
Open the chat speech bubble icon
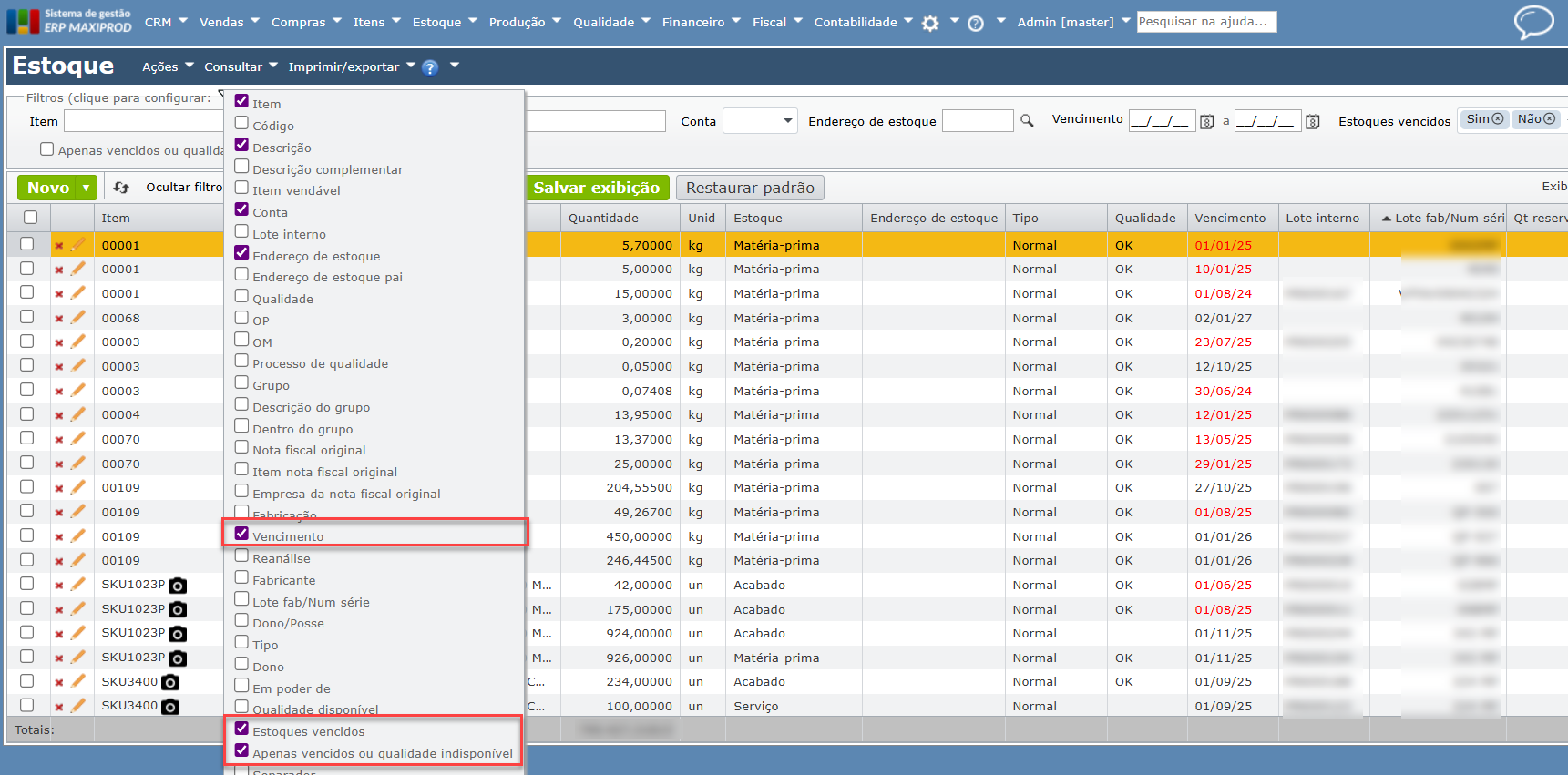coord(1533,22)
